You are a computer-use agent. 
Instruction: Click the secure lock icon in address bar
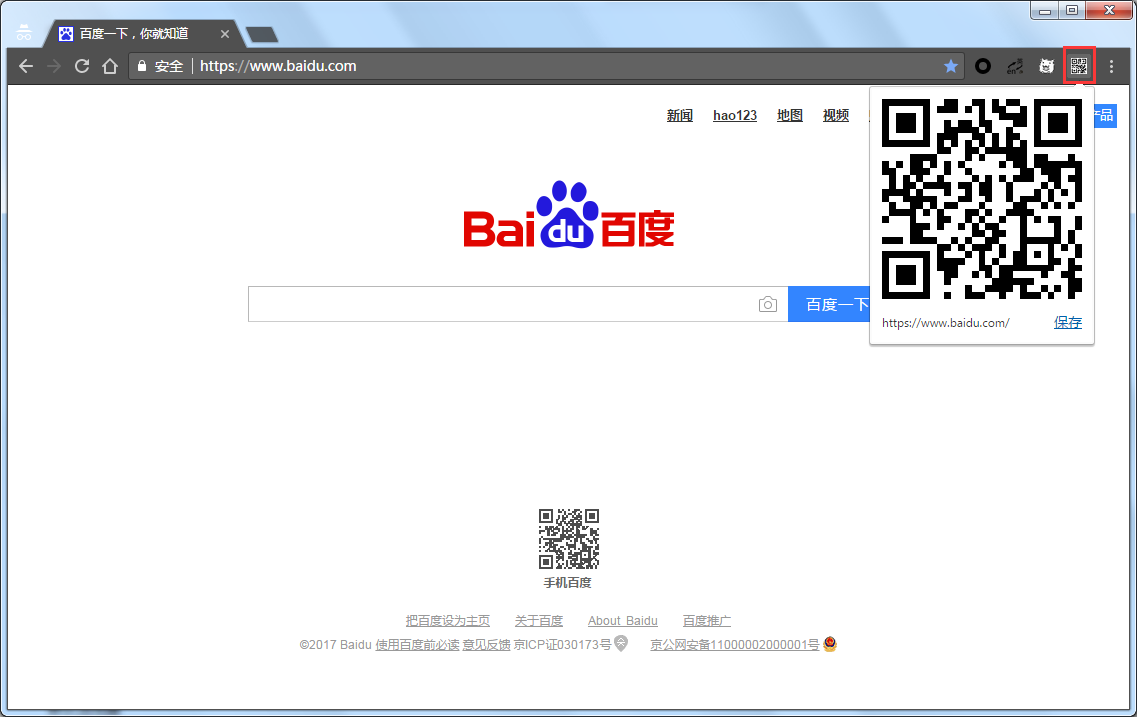point(142,66)
